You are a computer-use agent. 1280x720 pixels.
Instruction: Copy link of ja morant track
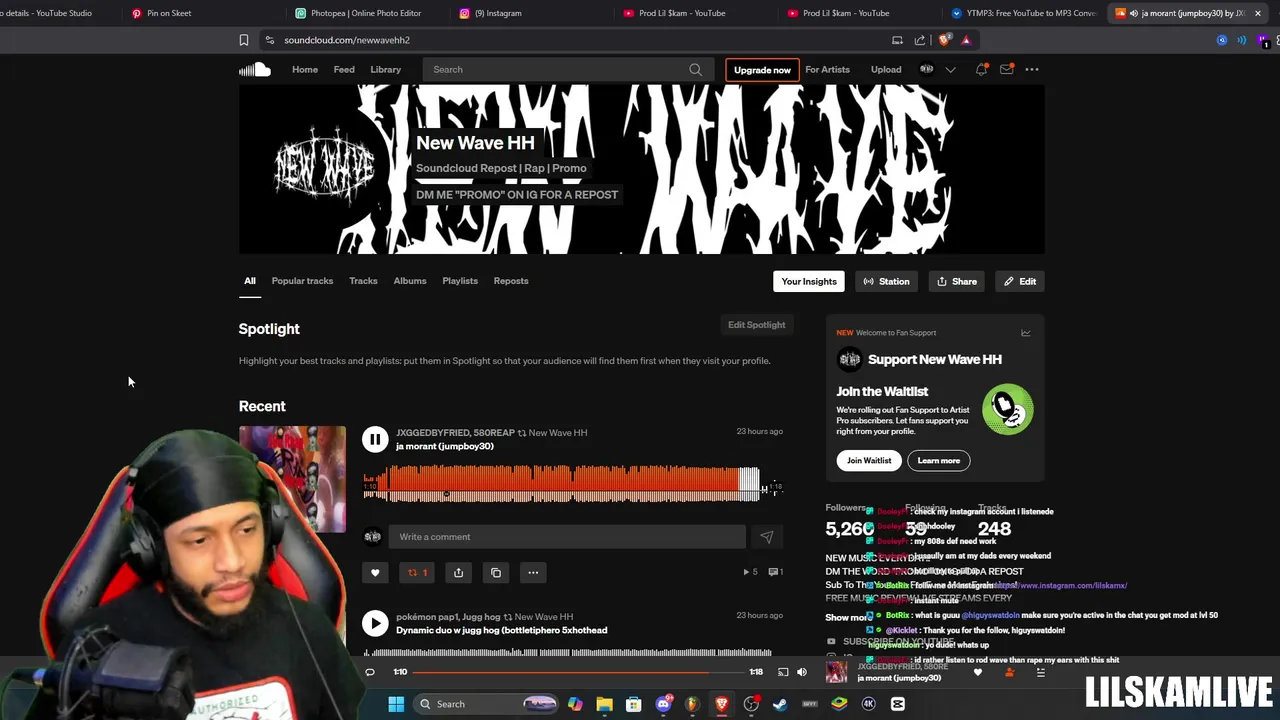tap(496, 573)
